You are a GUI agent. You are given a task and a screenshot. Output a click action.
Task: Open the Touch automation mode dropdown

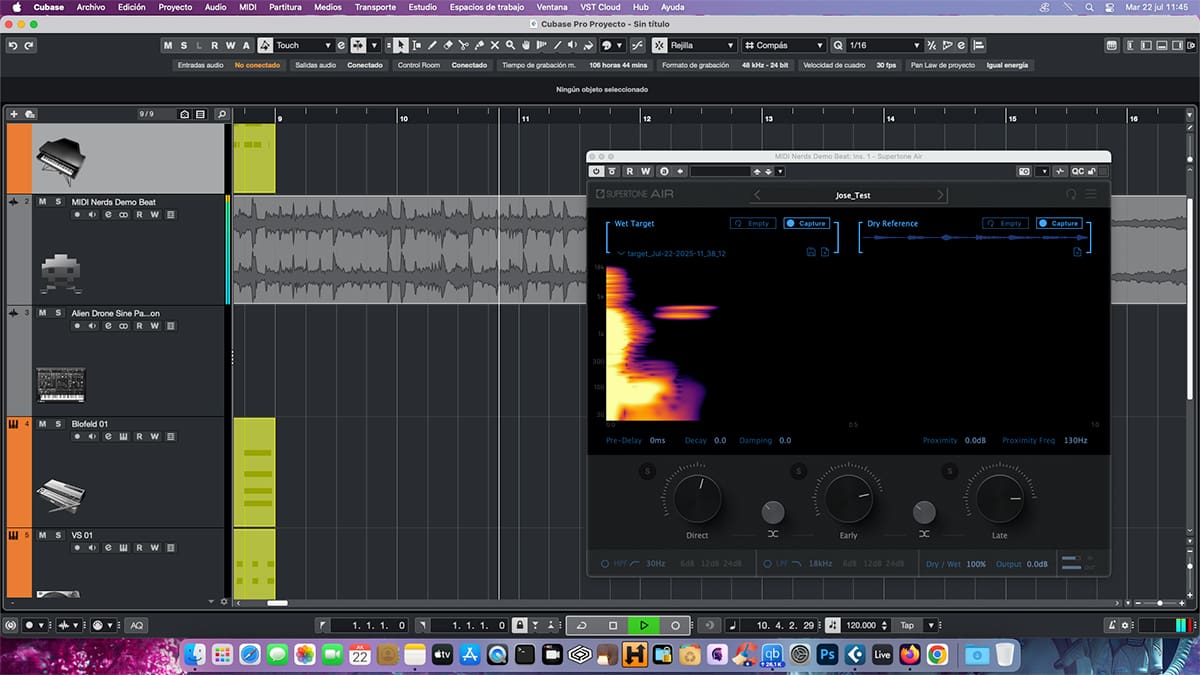point(327,45)
